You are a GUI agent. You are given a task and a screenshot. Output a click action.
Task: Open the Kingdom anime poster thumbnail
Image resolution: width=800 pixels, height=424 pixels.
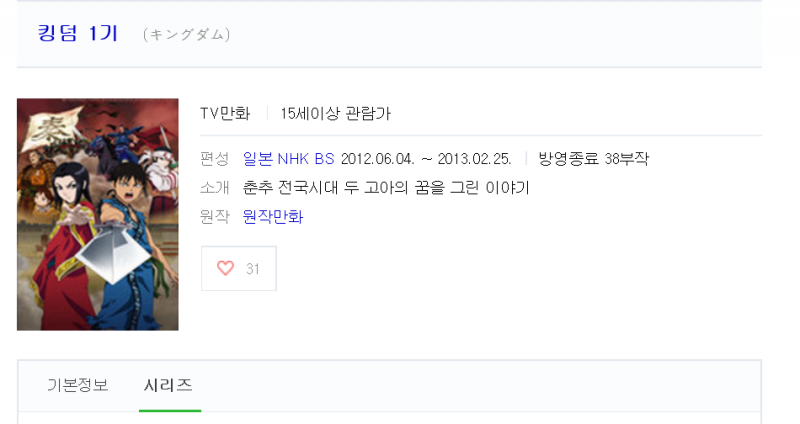point(97,214)
